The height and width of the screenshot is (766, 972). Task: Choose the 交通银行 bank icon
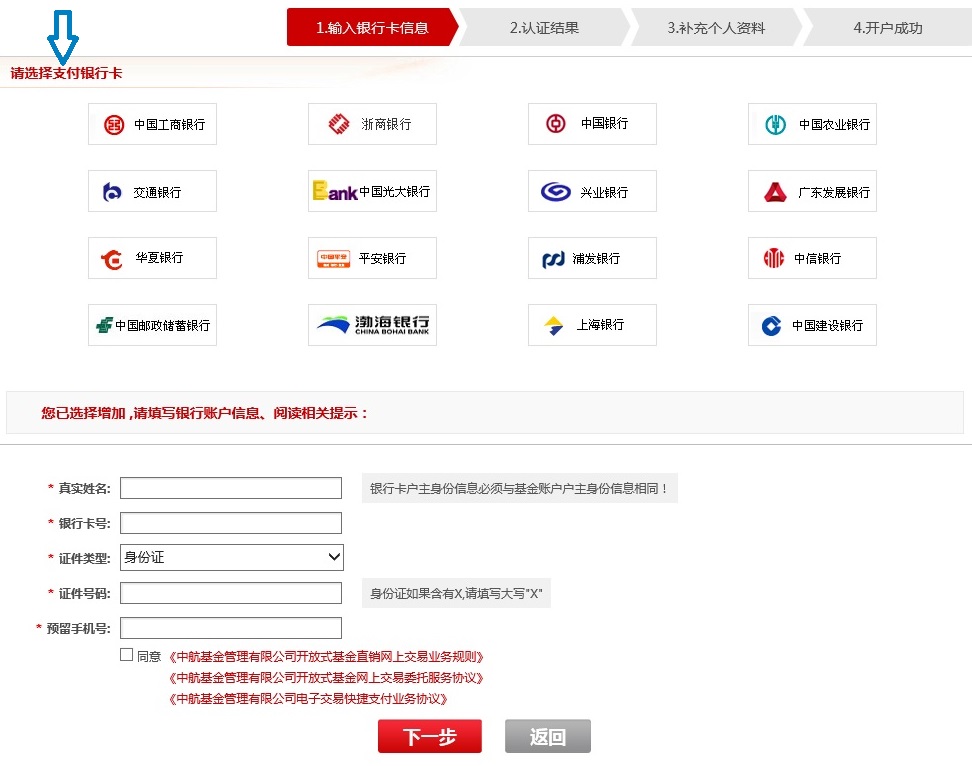point(152,191)
